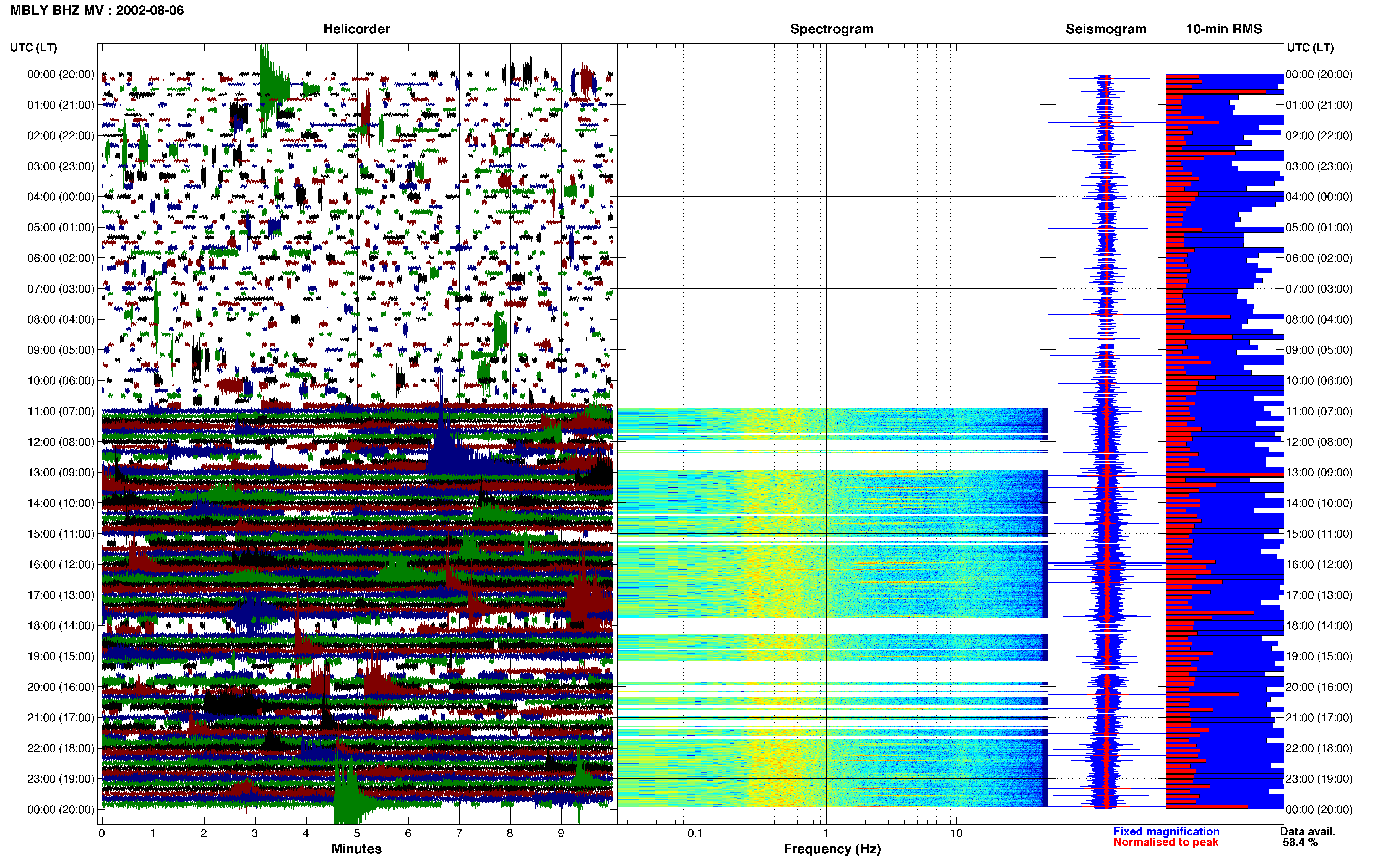This screenshot has height=868, width=1388.
Task: Click the 'Minutes' x-axis label
Action: (356, 849)
